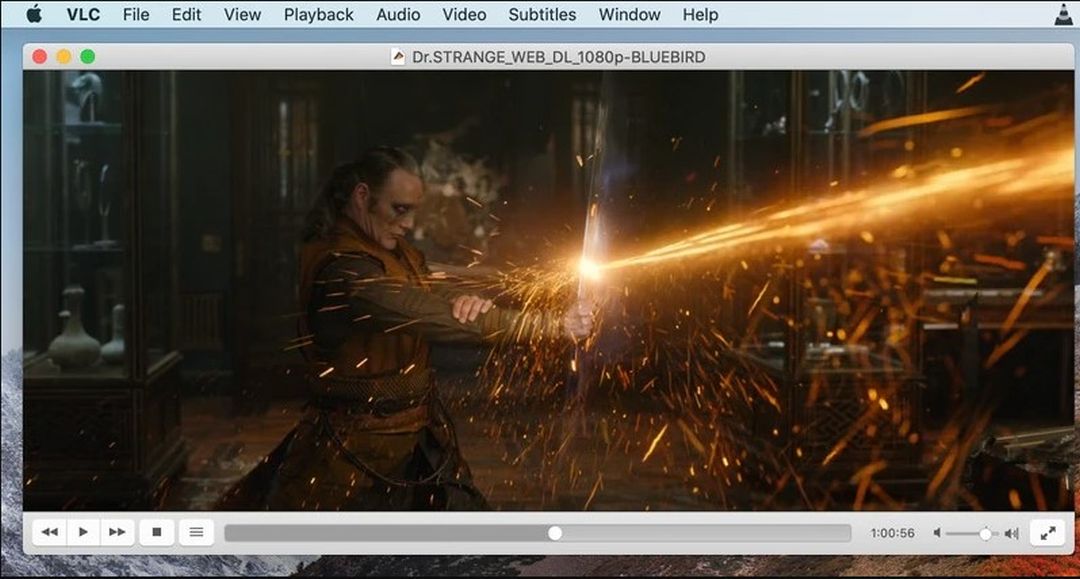1080x579 pixels.
Task: Toggle fullscreen mode button
Action: 1048,533
